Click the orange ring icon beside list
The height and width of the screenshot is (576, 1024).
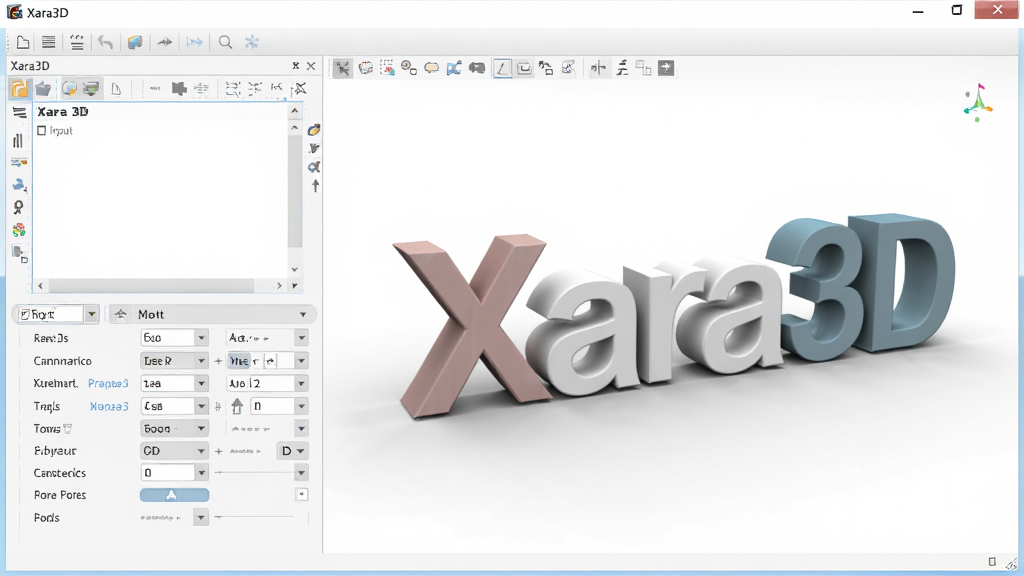pos(314,130)
